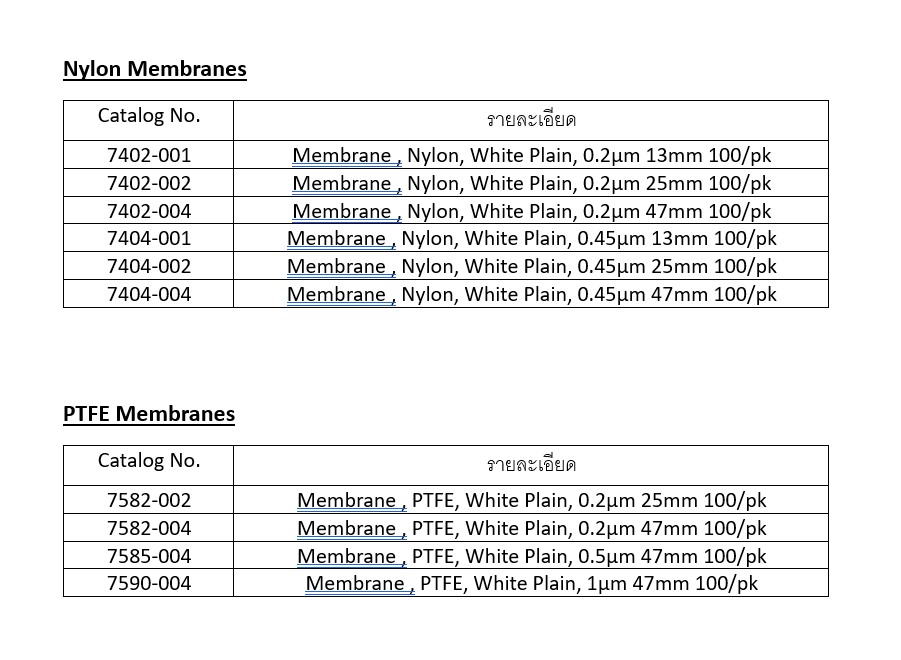Click the PTFE 0.2µm 25mm description

[x=531, y=500]
